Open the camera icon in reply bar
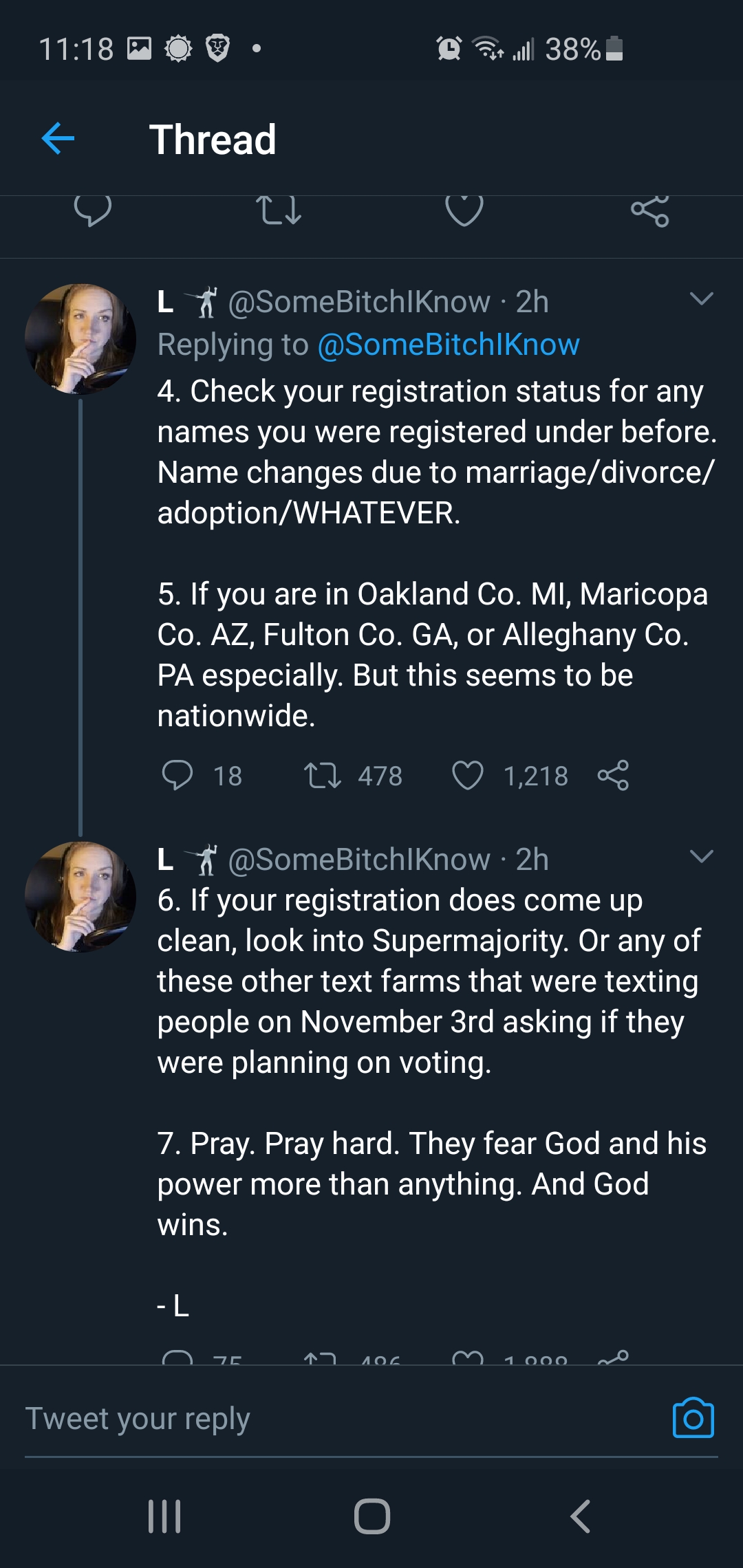This screenshot has height=1568, width=743. tap(693, 1418)
